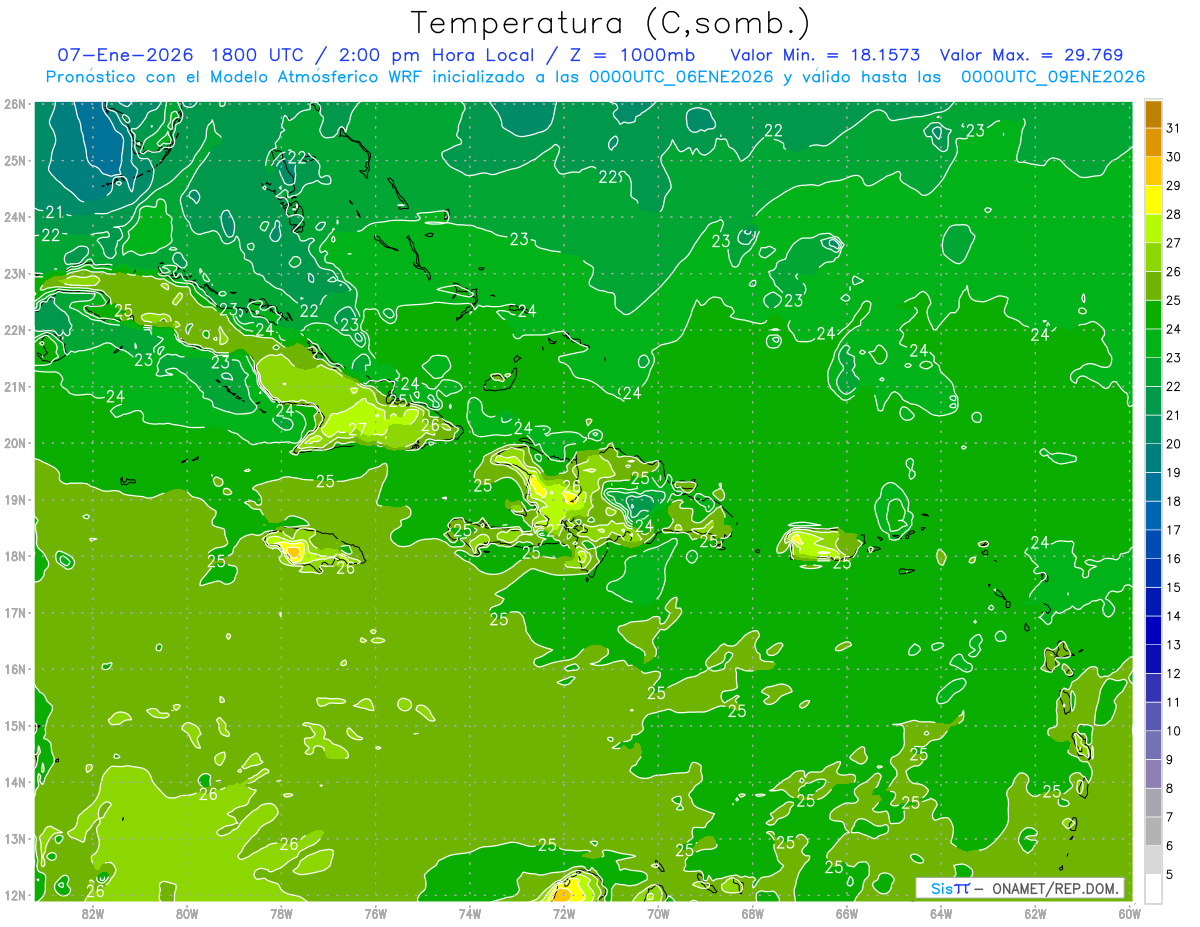Screen dimensions: 1200x927
Task: Click the date "07-Ene-2026" in header
Action: pyautogui.click(x=123, y=55)
